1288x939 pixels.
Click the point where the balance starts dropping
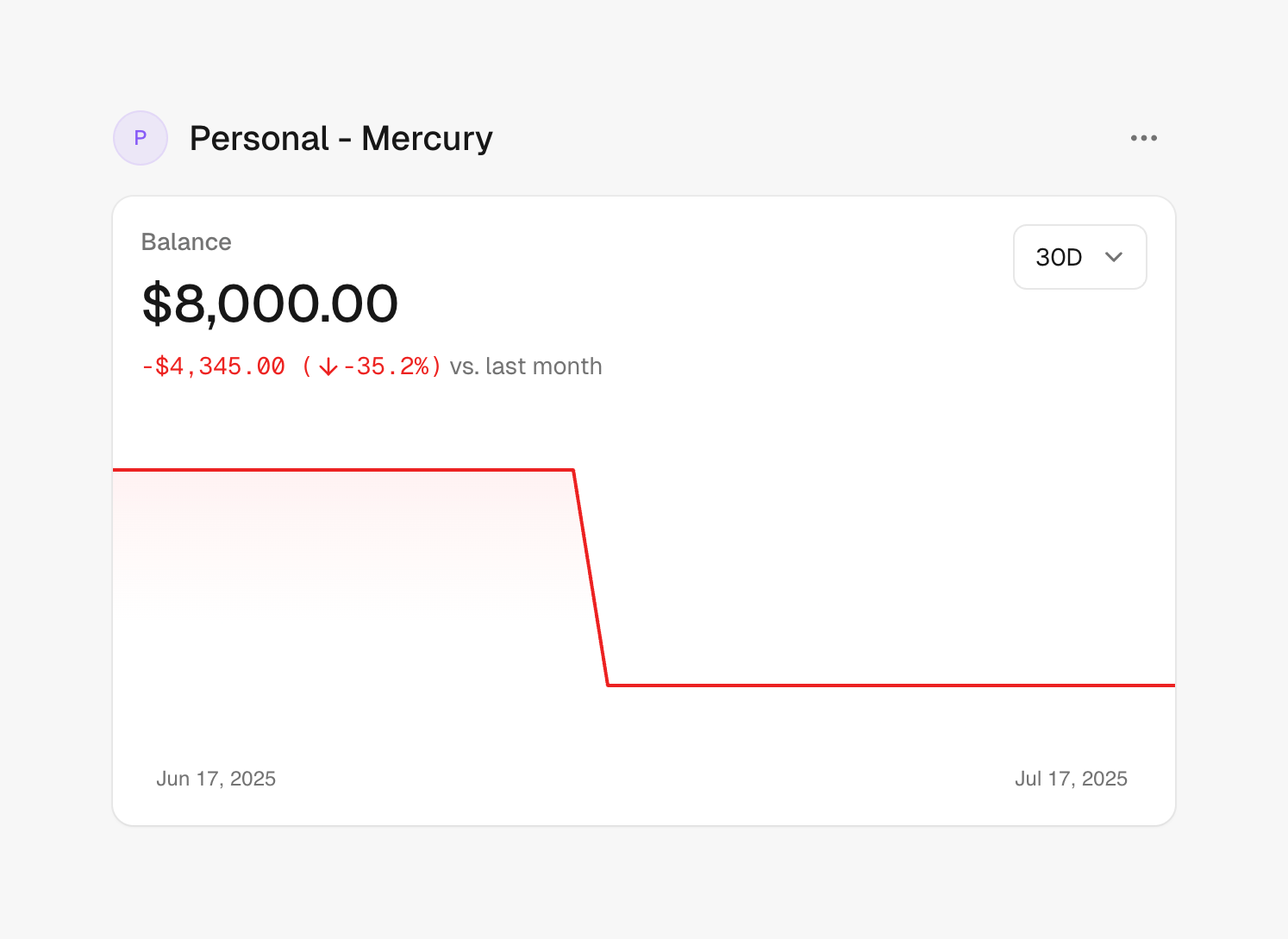click(x=573, y=470)
